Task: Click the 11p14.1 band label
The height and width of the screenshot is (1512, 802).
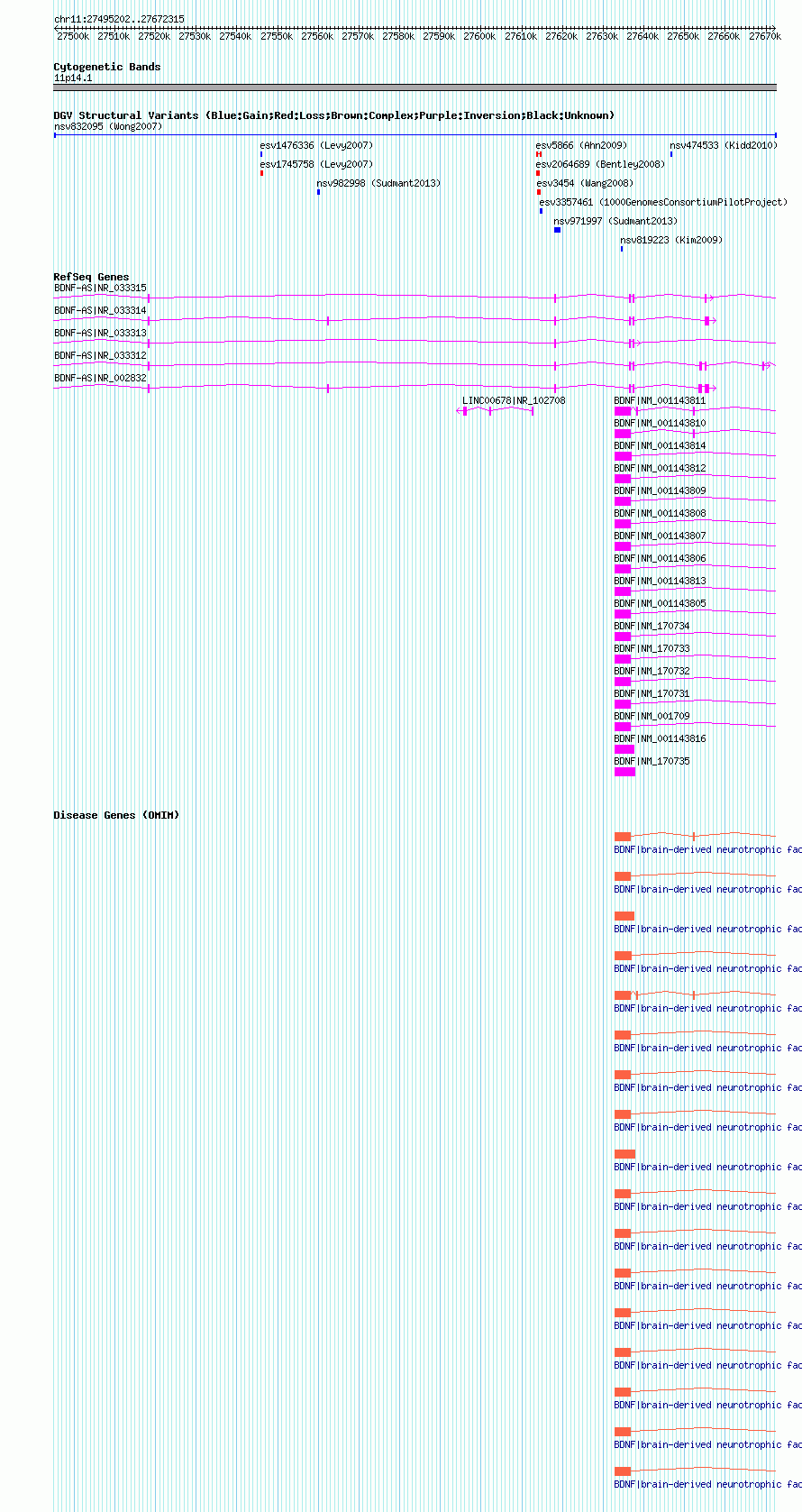Action: pos(73,78)
